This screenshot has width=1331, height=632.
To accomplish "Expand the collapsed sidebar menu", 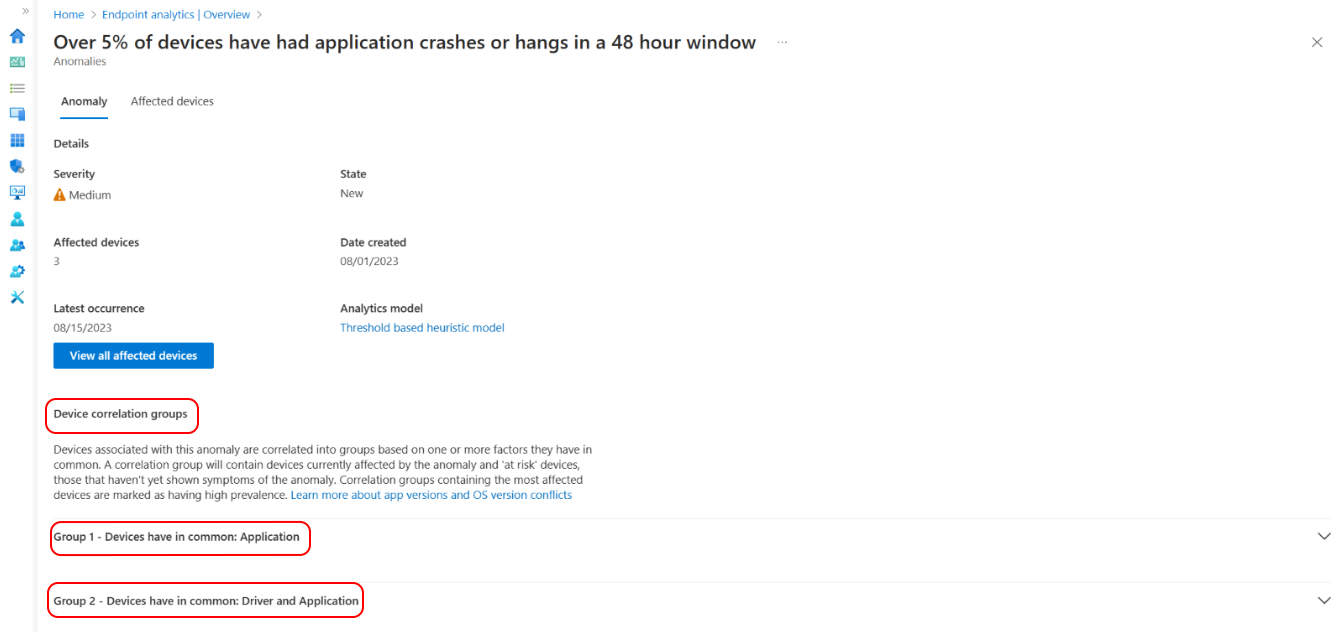I will click(x=25, y=10).
